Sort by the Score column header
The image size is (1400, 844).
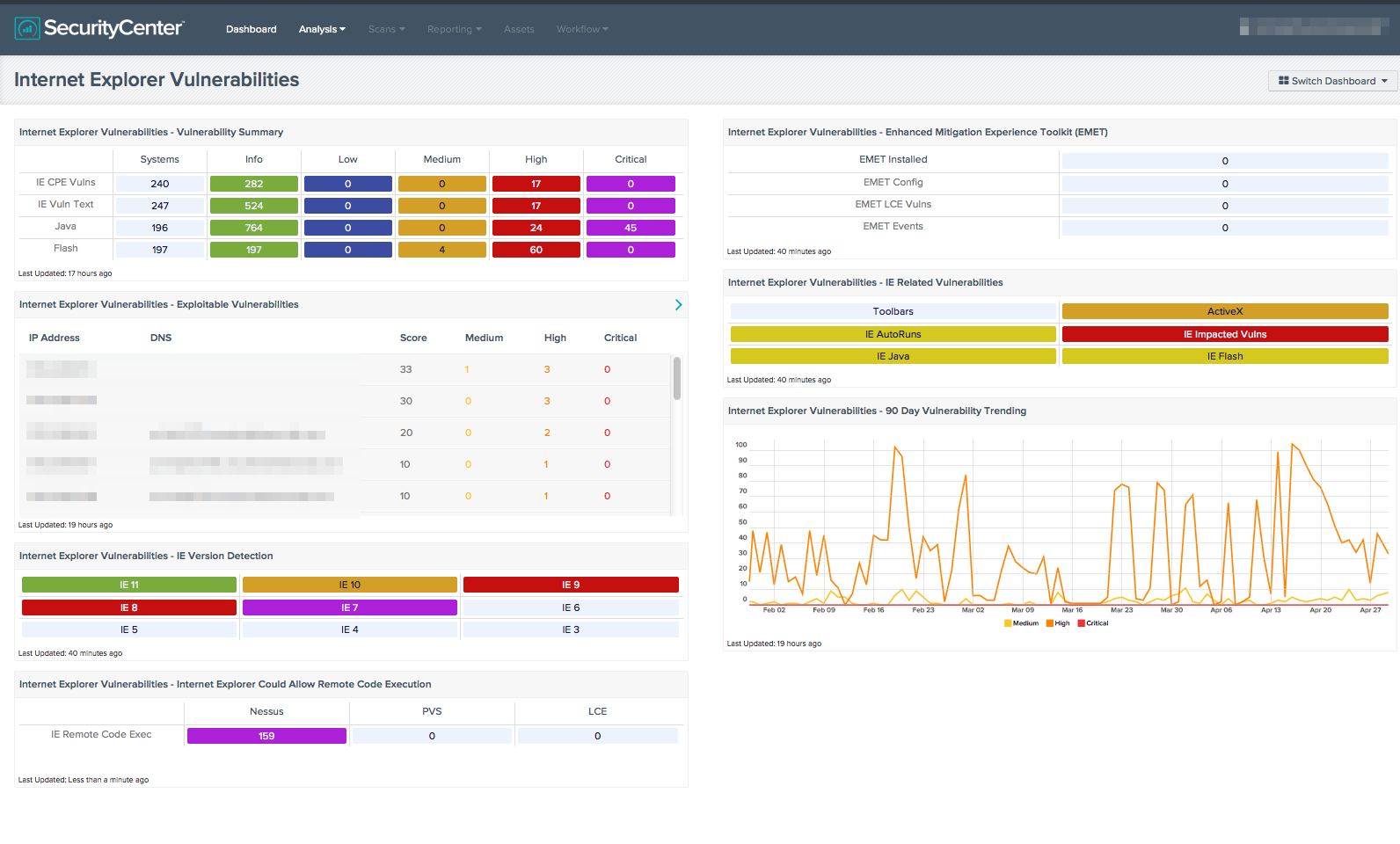pos(413,338)
